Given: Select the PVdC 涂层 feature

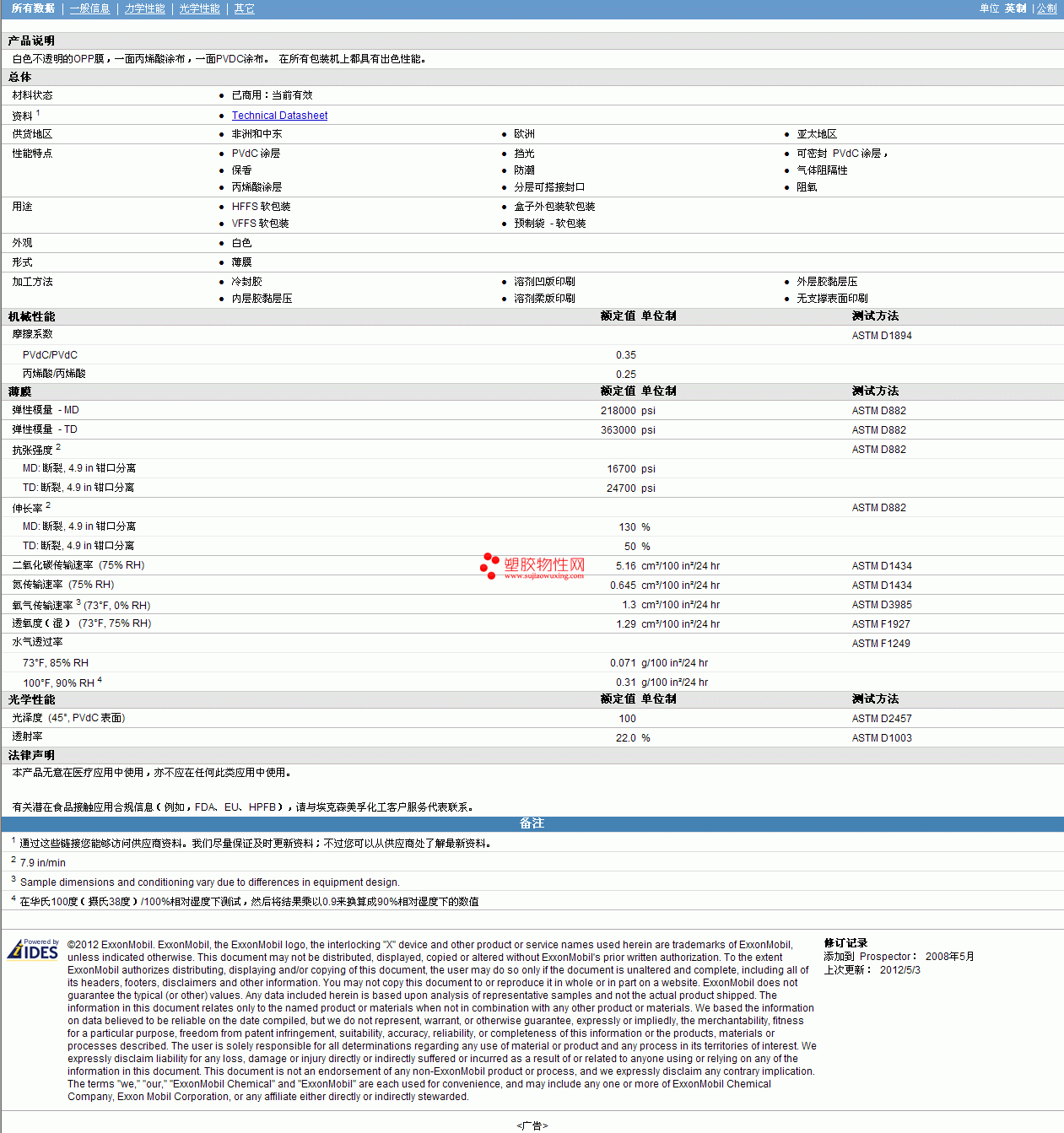Looking at the screenshot, I should tap(256, 154).
